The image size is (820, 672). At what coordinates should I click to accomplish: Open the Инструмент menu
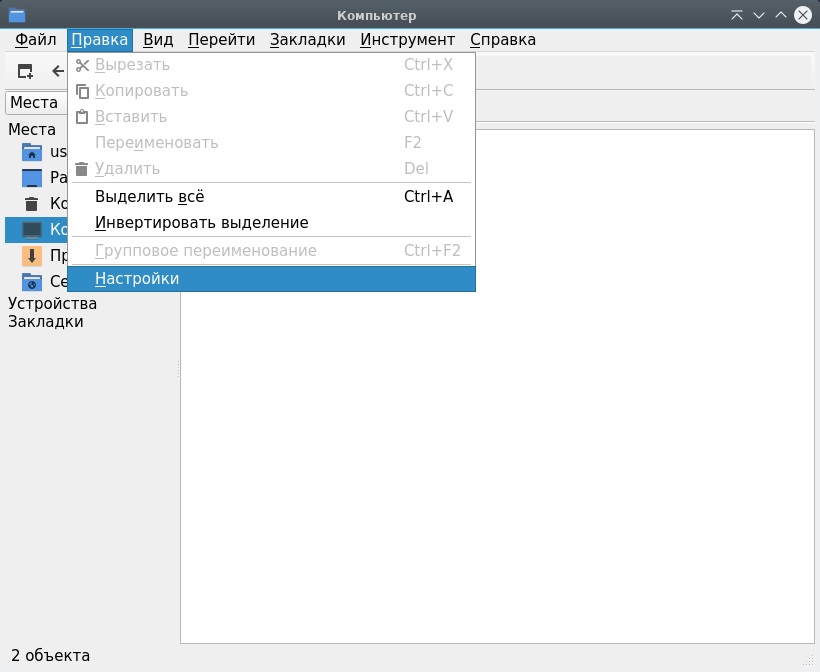[x=407, y=40]
